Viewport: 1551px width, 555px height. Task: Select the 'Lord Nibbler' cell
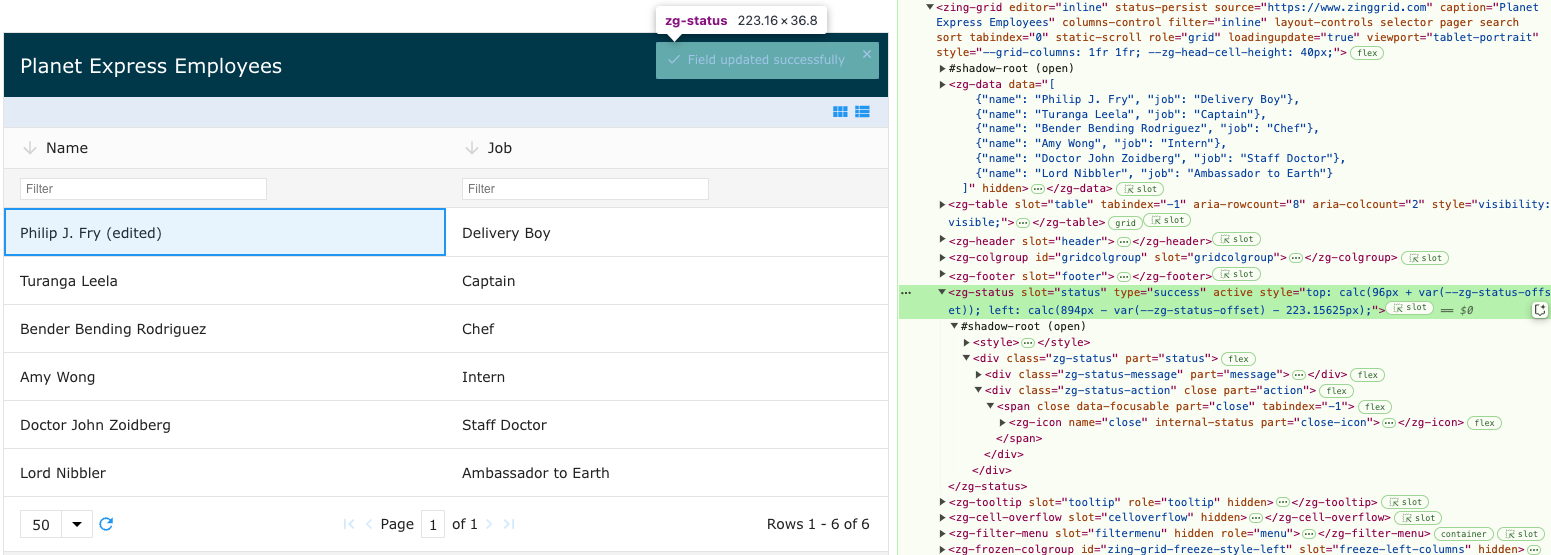[x=225, y=473]
